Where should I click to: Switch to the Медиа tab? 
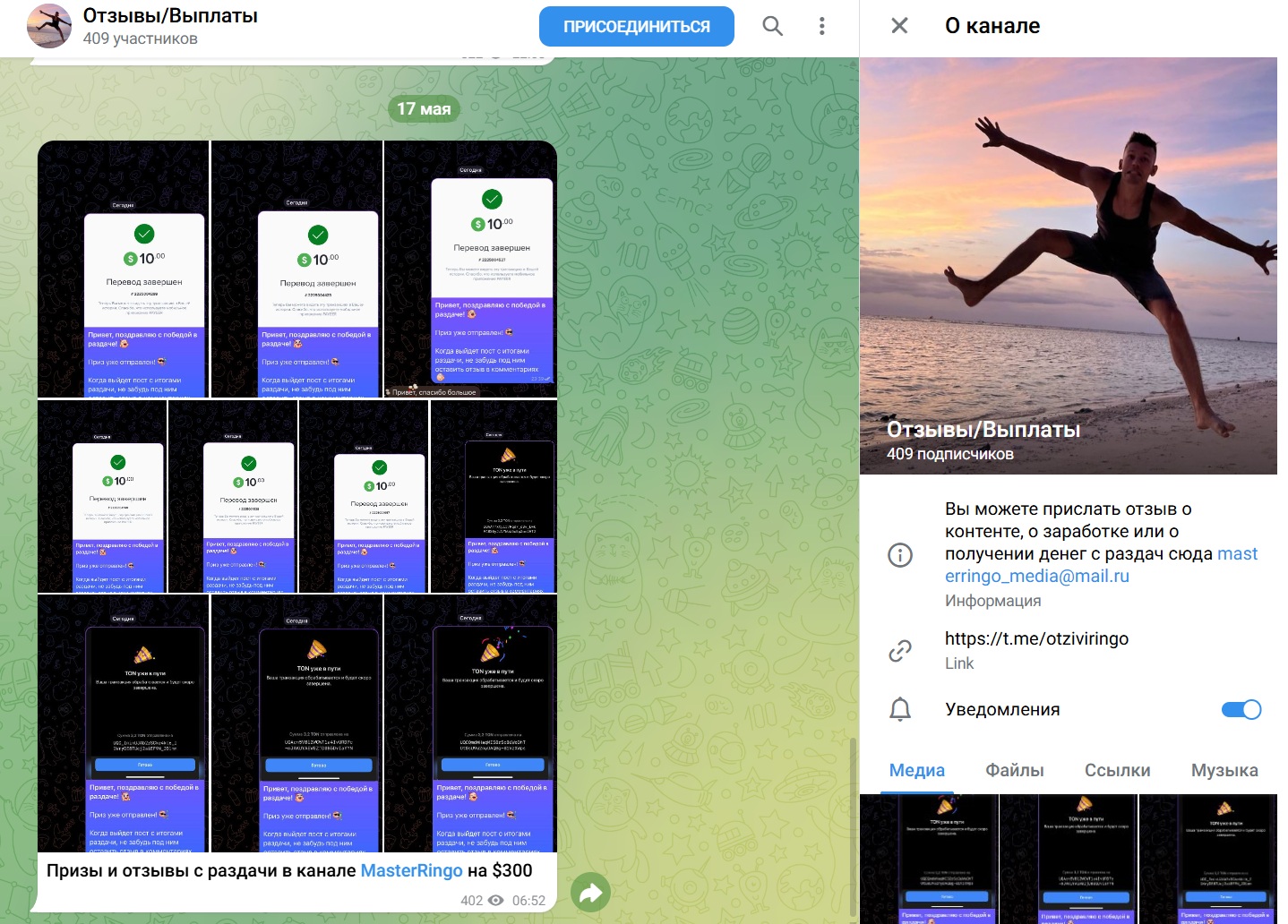click(916, 770)
